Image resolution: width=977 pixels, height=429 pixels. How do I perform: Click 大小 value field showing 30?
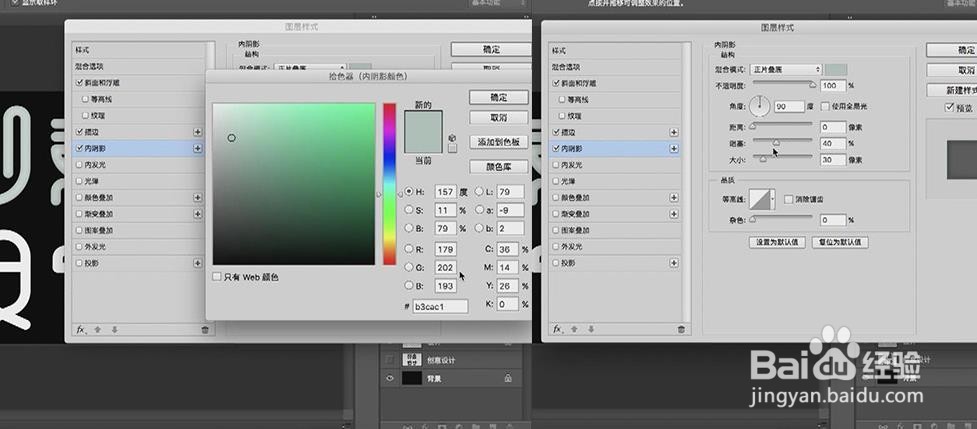[832, 160]
